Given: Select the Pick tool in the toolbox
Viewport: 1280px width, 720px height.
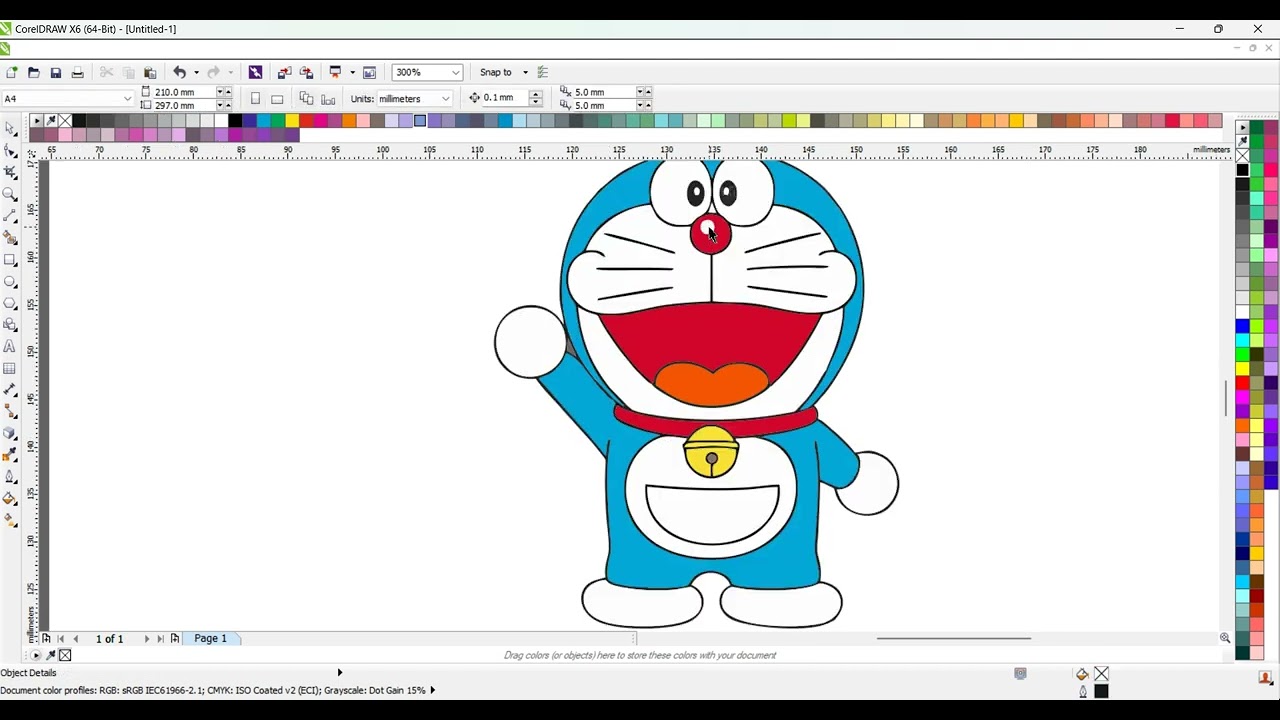Looking at the screenshot, I should click(10, 128).
